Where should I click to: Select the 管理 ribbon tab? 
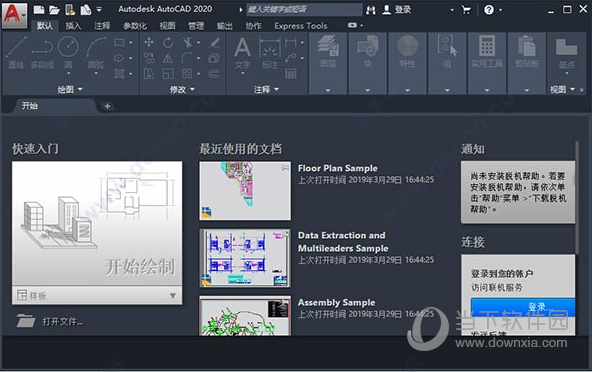point(196,26)
